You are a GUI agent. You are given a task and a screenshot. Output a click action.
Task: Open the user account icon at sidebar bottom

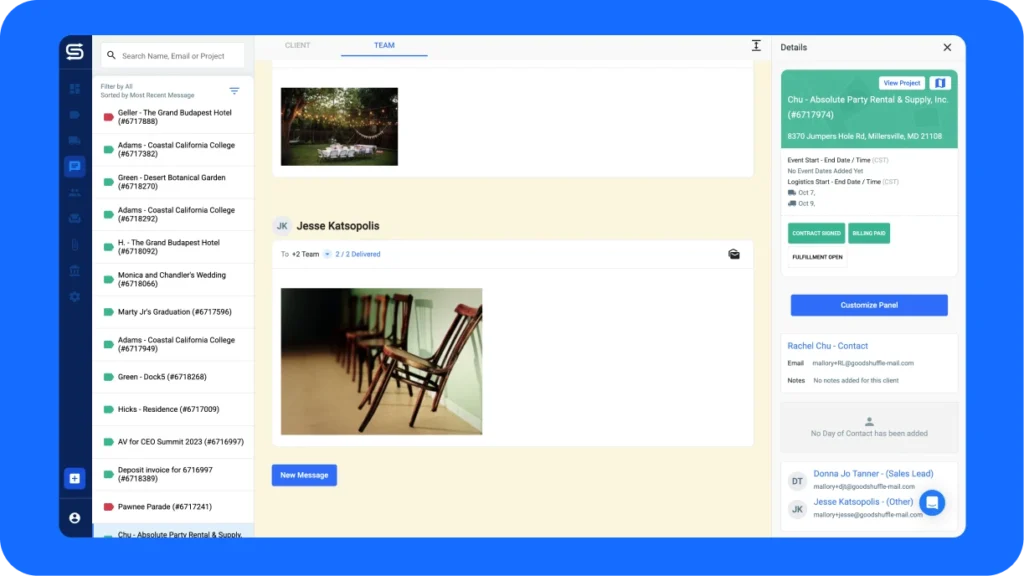point(75,518)
